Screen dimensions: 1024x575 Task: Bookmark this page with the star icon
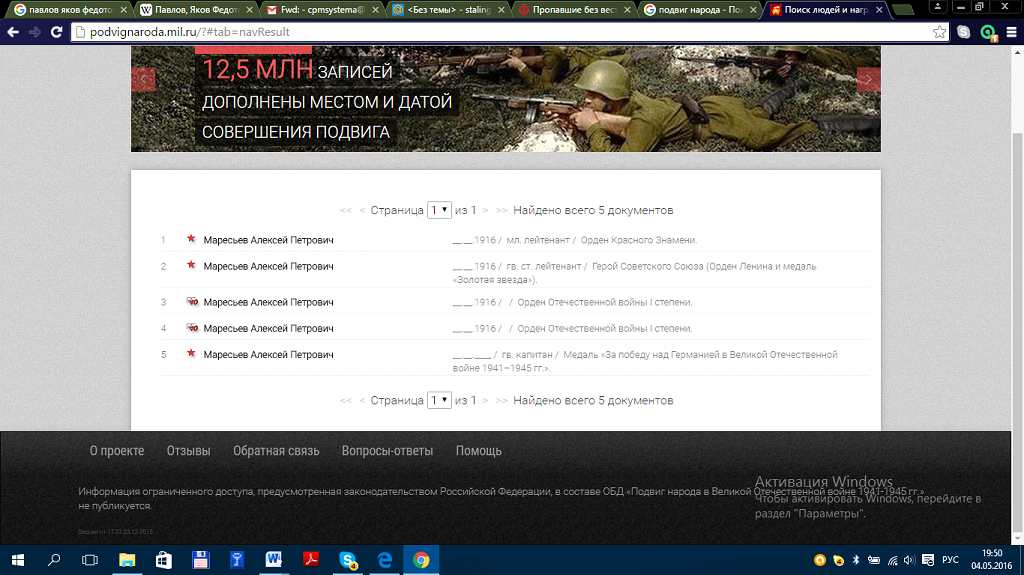pyautogui.click(x=940, y=32)
